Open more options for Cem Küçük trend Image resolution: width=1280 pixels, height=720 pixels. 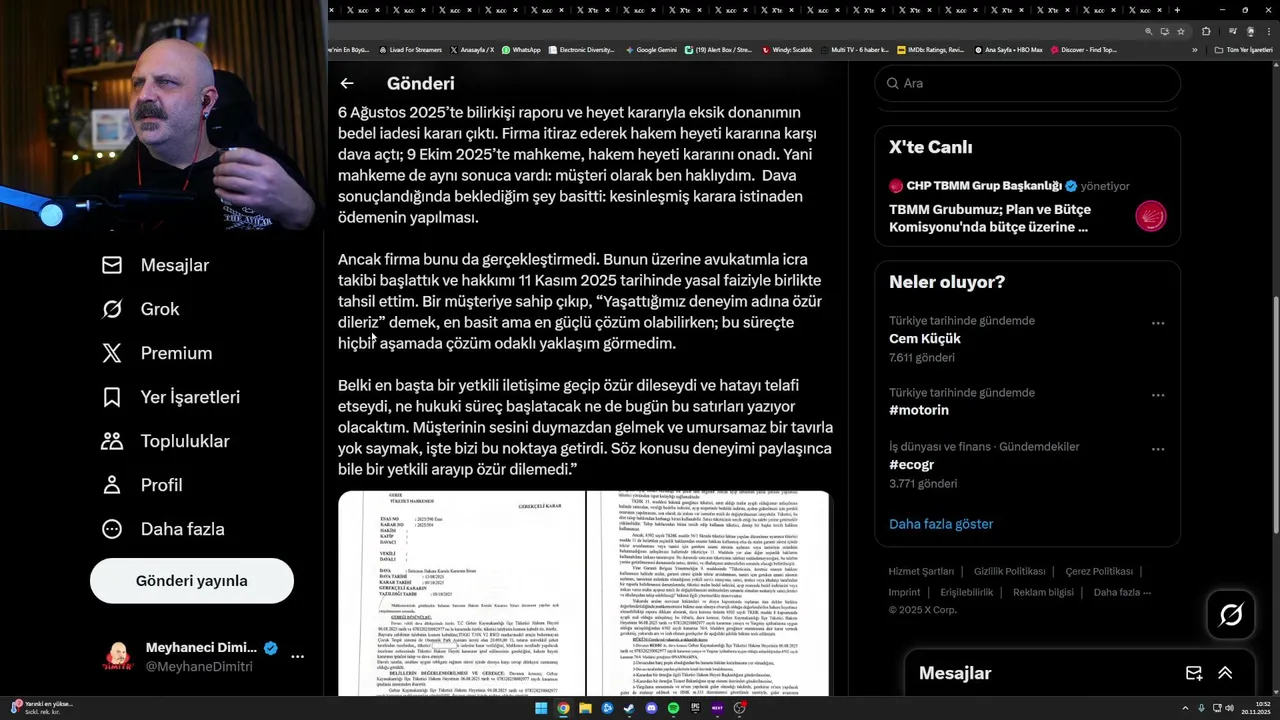[x=1158, y=323]
